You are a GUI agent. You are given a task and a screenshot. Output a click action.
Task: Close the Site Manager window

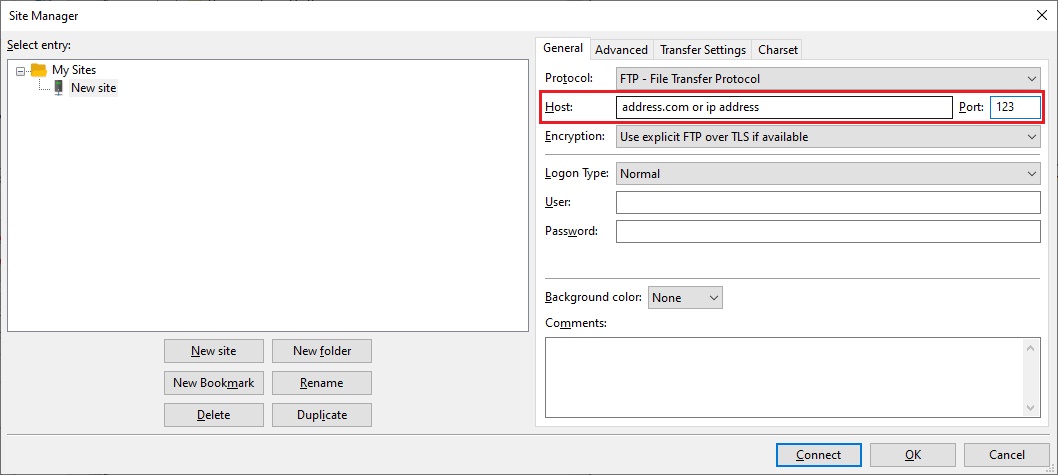tap(1037, 15)
